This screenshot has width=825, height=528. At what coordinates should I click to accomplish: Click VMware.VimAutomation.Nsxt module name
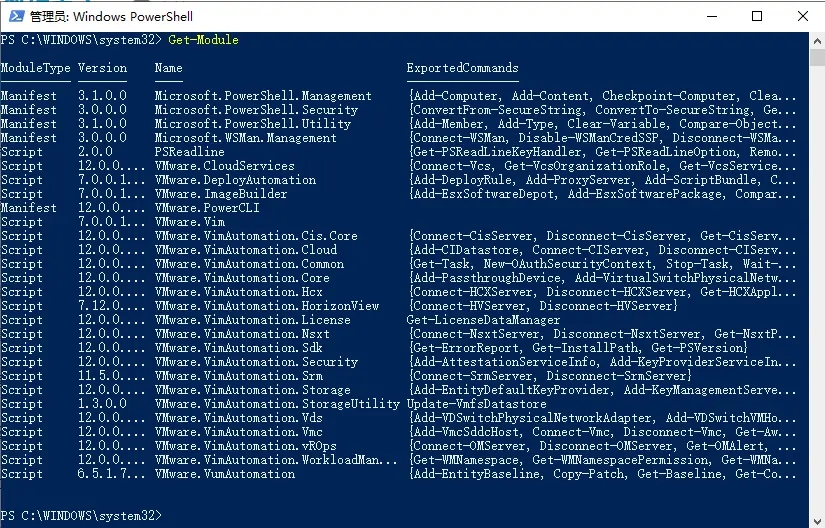[x=242, y=334]
